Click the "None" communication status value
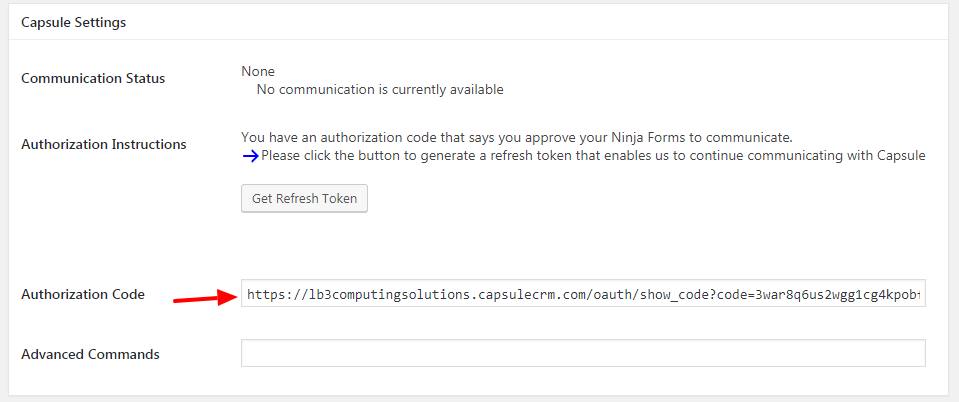959x402 pixels. pyautogui.click(x=258, y=71)
